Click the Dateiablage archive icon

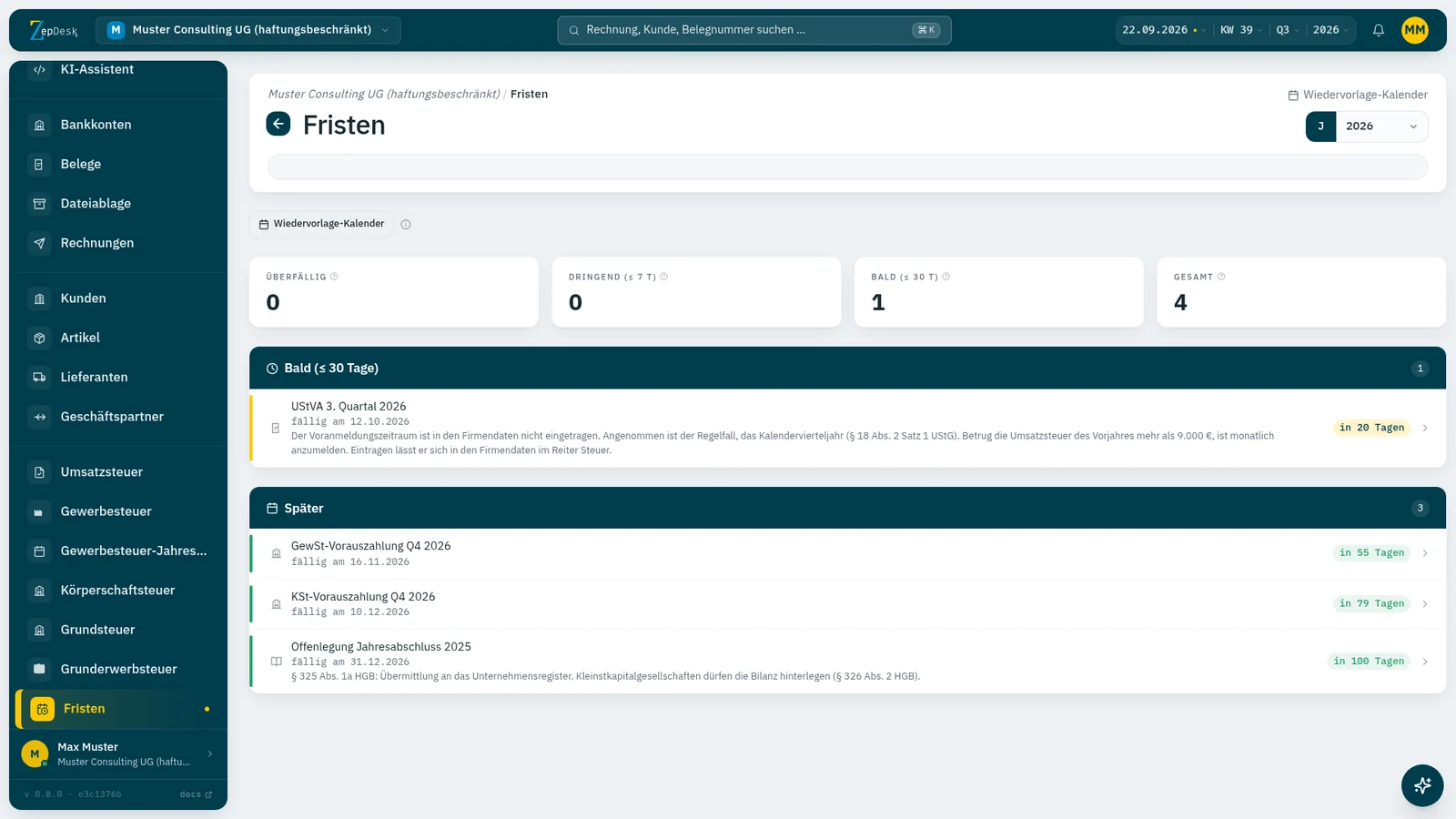39,204
